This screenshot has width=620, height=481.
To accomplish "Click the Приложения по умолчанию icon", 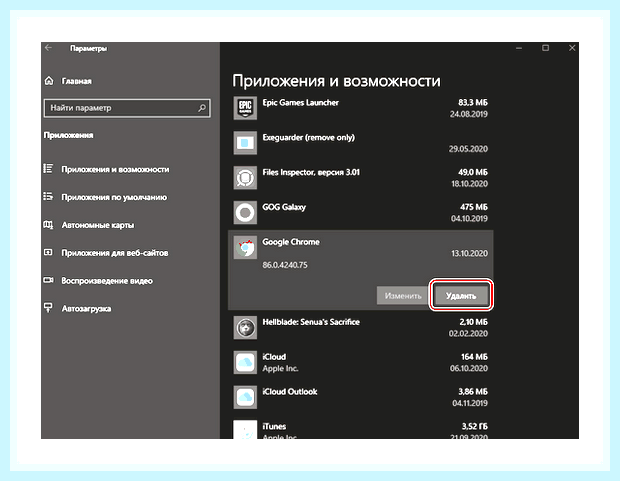I will click(x=48, y=197).
